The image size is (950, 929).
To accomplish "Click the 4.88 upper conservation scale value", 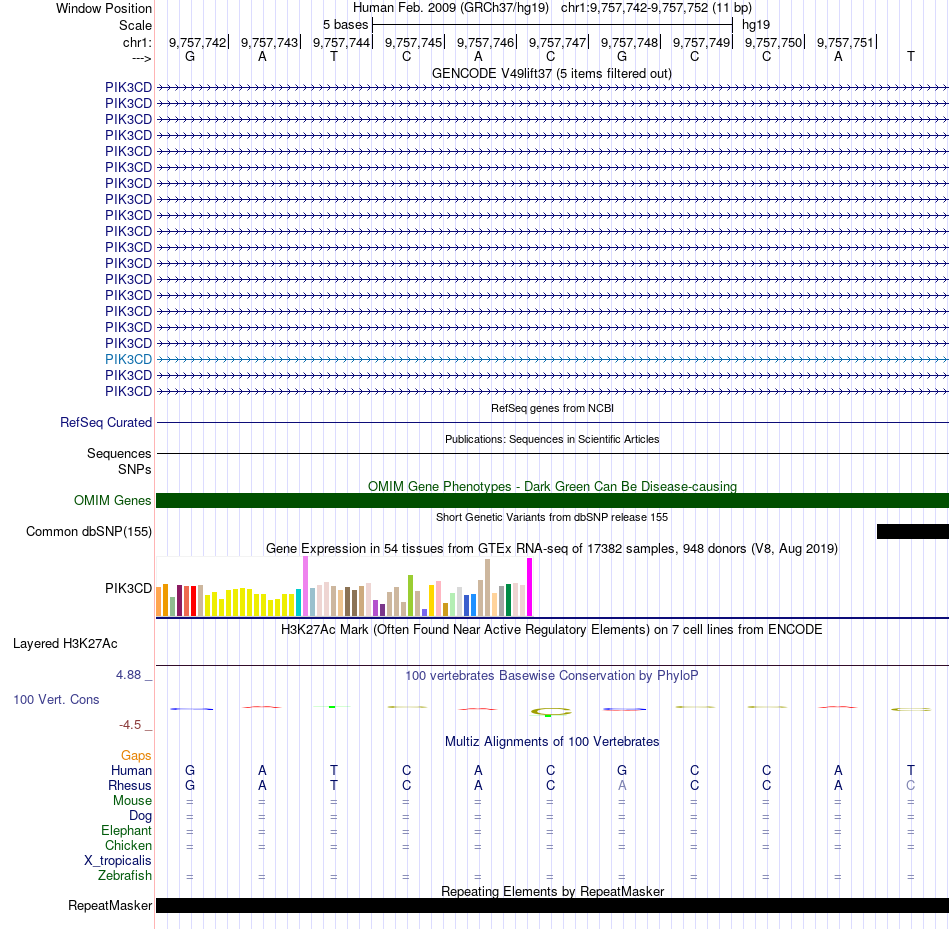I will click(x=128, y=674).
